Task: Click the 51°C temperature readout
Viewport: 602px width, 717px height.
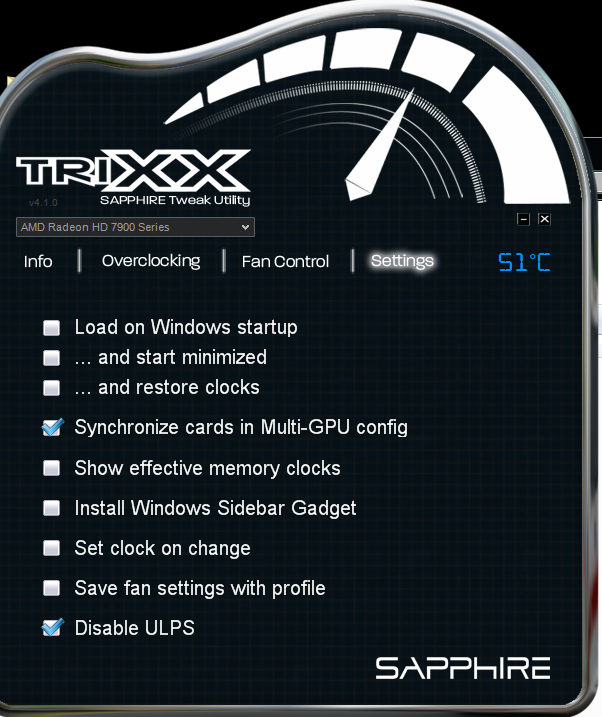Action: click(524, 262)
